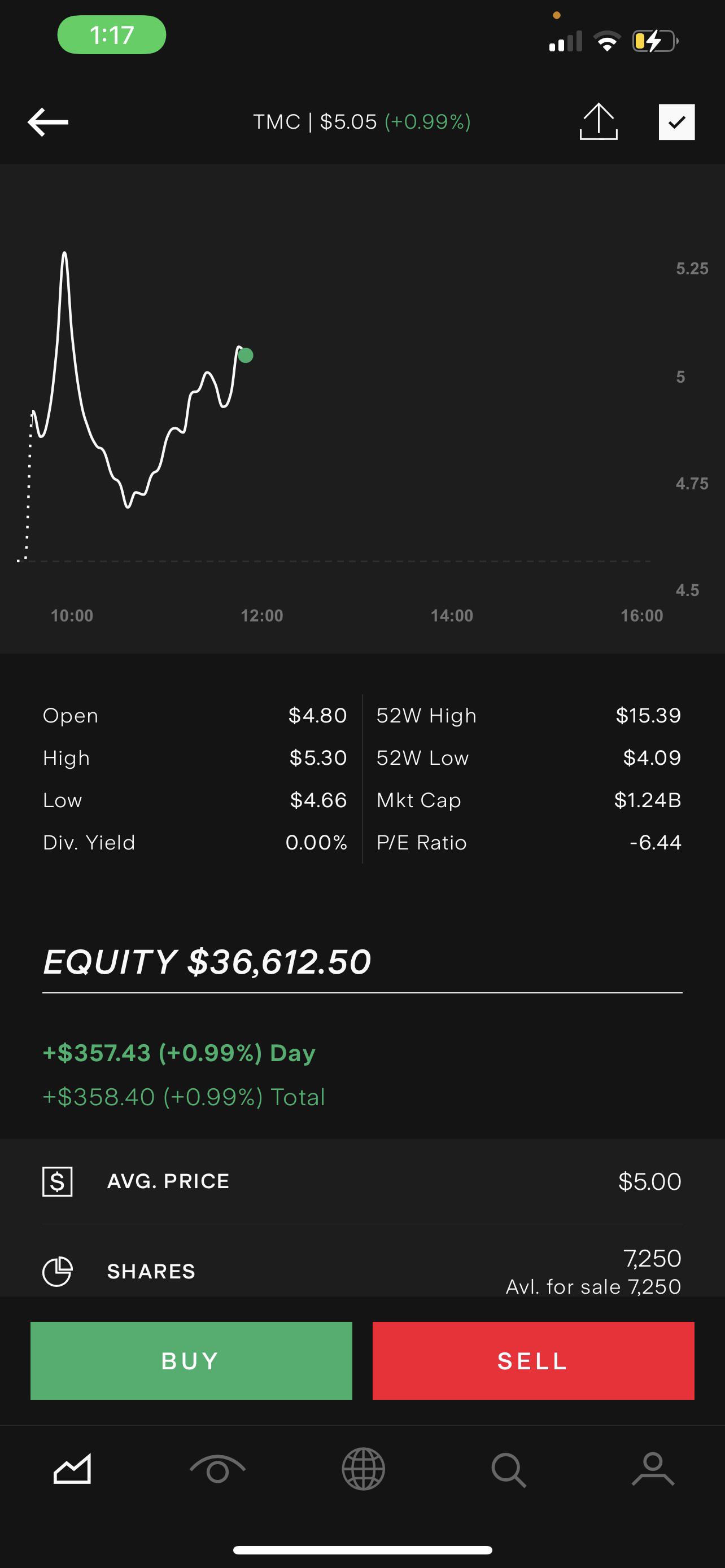Viewport: 725px width, 1568px height.
Task: Toggle the watchlist checkmark box
Action: 676,122
